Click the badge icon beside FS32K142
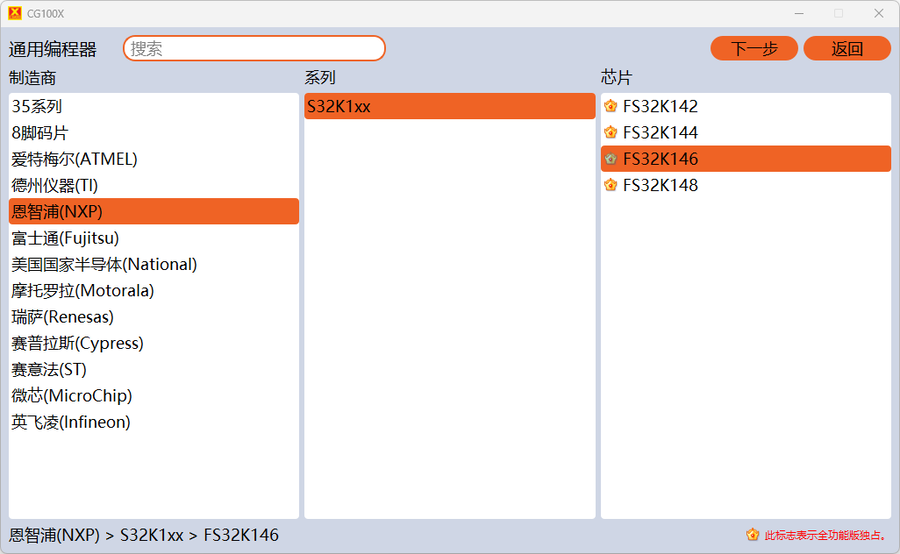 (611, 106)
